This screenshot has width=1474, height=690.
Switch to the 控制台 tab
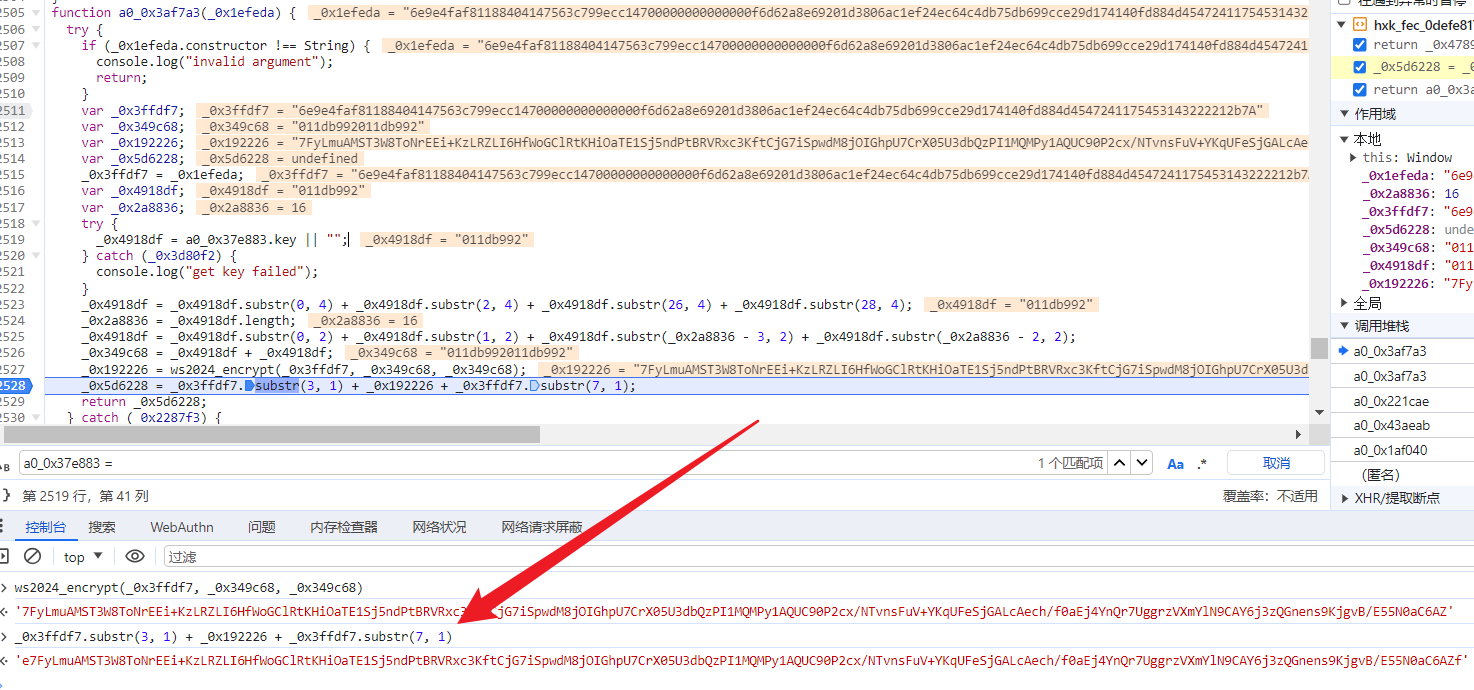pyautogui.click(x=46, y=527)
